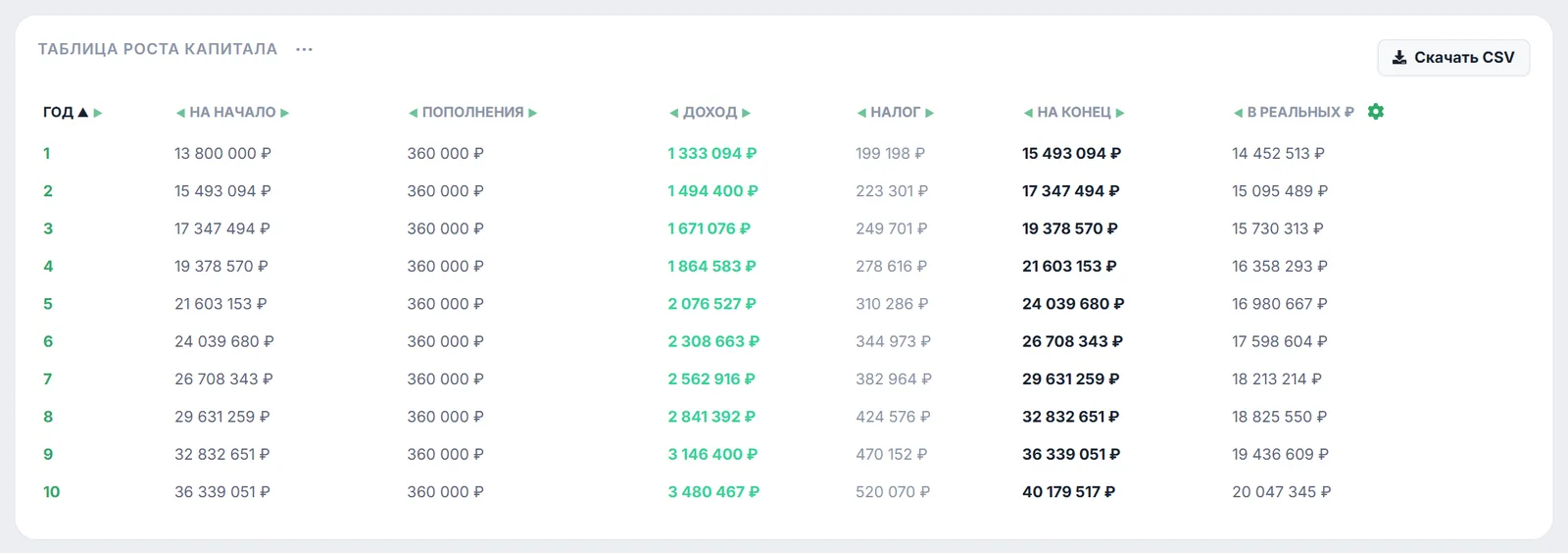Click income value 3 480 467 ₽

[x=713, y=492]
